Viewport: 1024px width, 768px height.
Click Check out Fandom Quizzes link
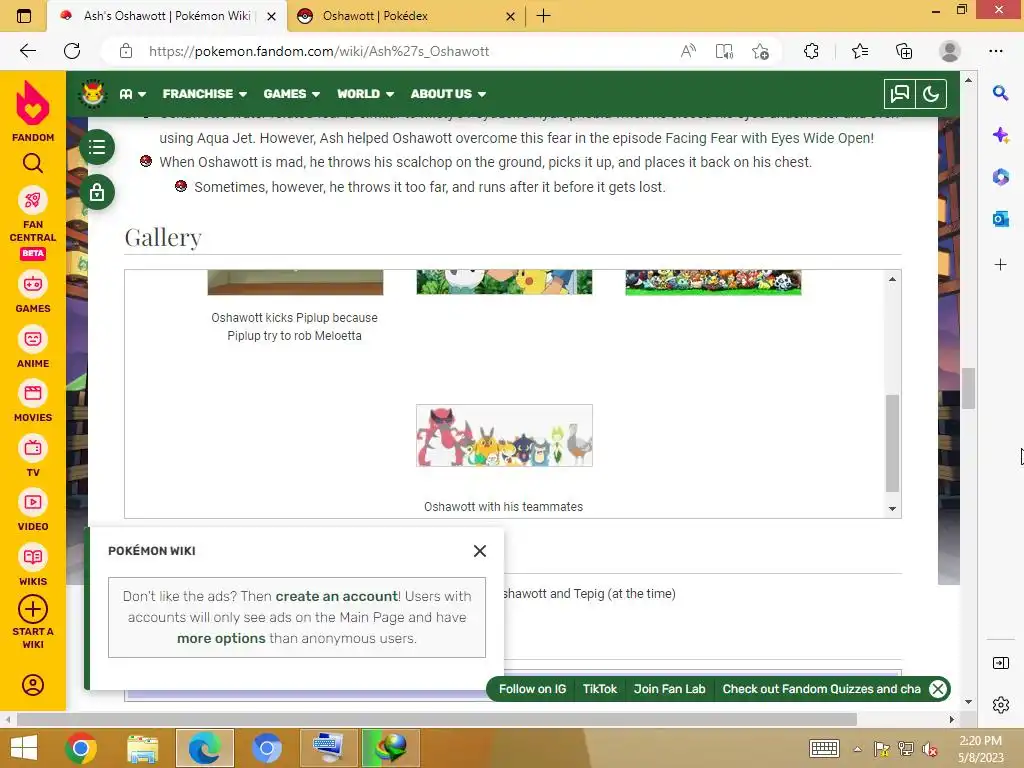coord(822,689)
